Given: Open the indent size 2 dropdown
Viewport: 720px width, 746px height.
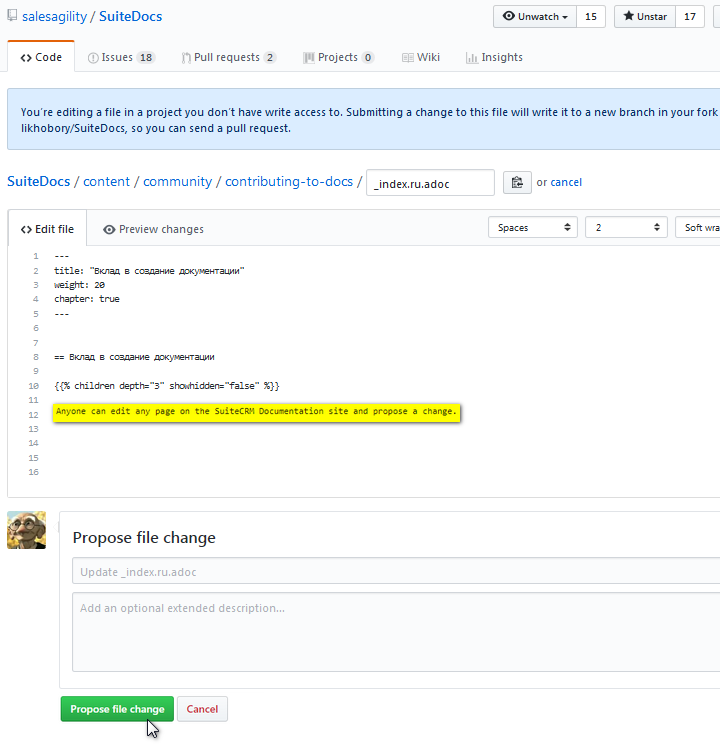Looking at the screenshot, I should pos(626,228).
